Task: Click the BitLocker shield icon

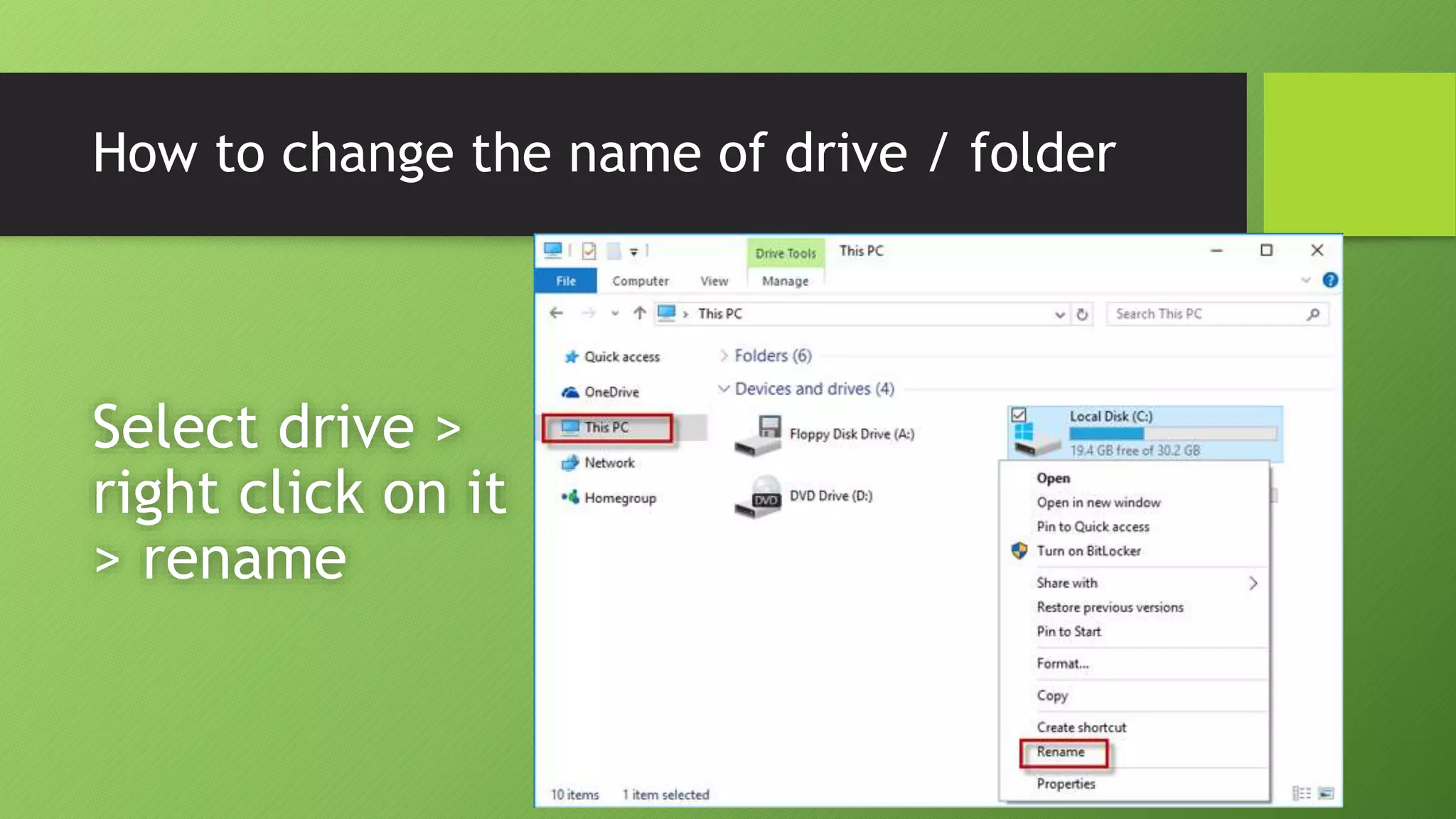Action: click(x=1019, y=550)
